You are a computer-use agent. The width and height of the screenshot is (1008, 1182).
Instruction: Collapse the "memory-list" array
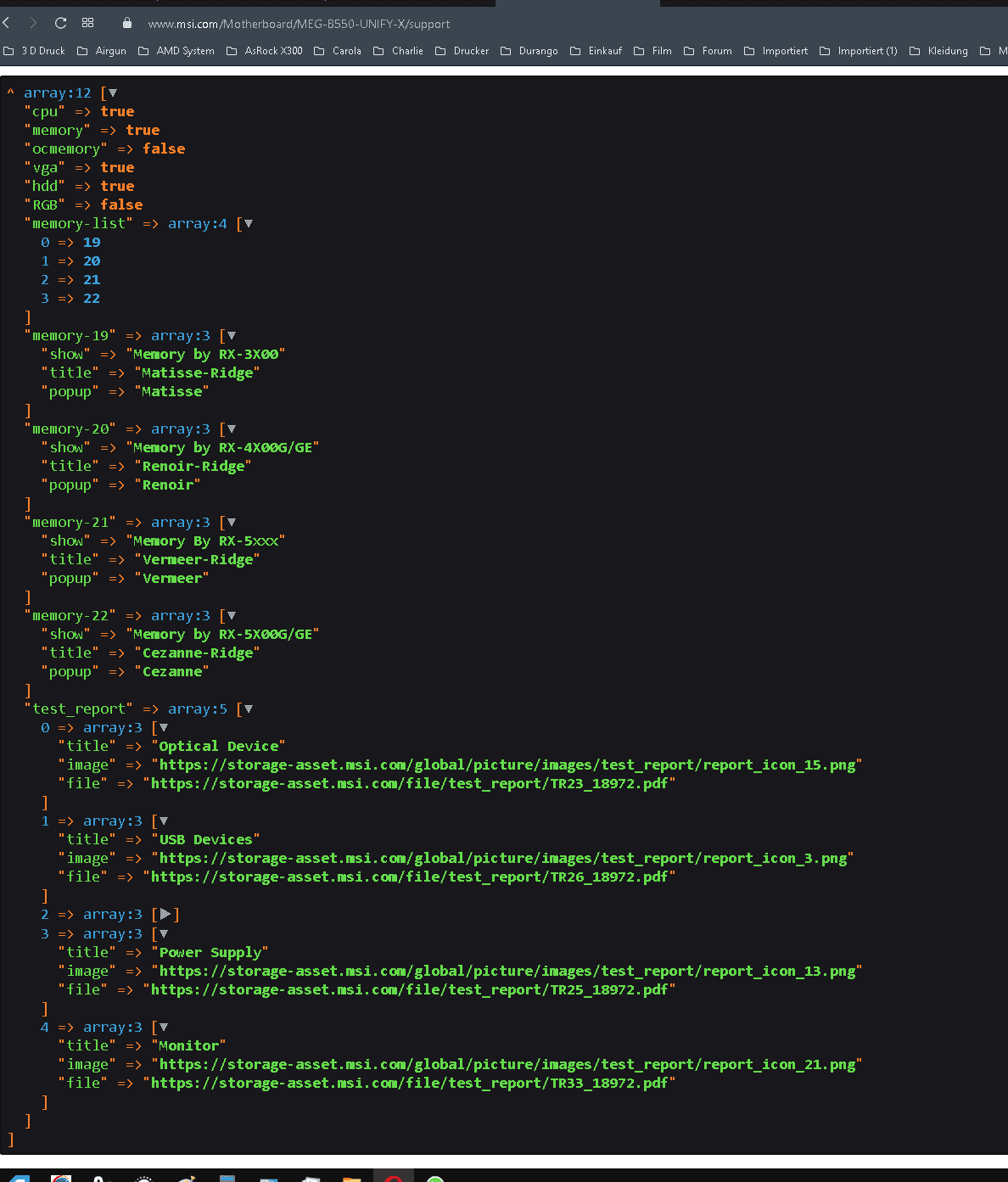click(249, 223)
